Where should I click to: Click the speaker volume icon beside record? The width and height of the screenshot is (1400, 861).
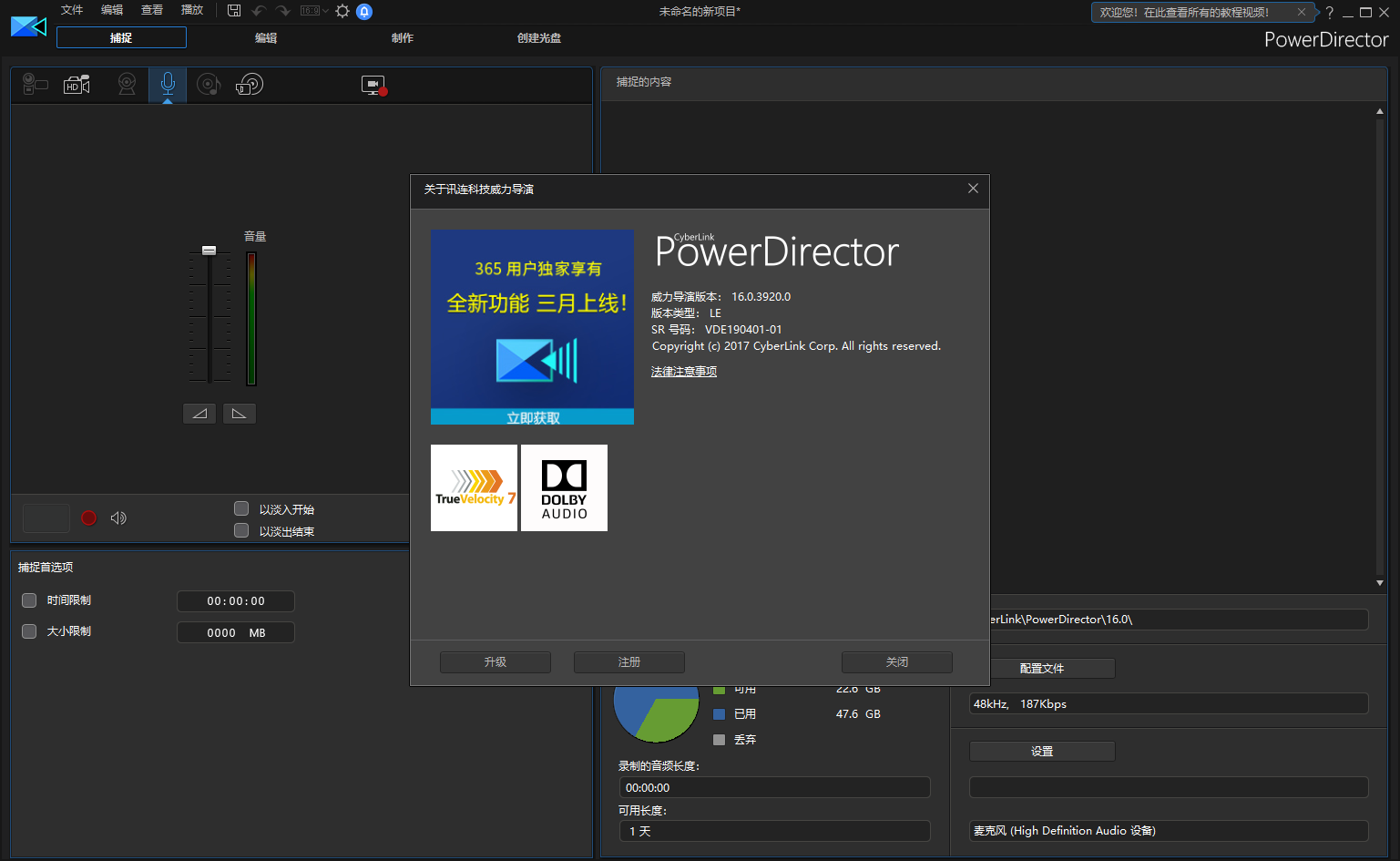(118, 518)
